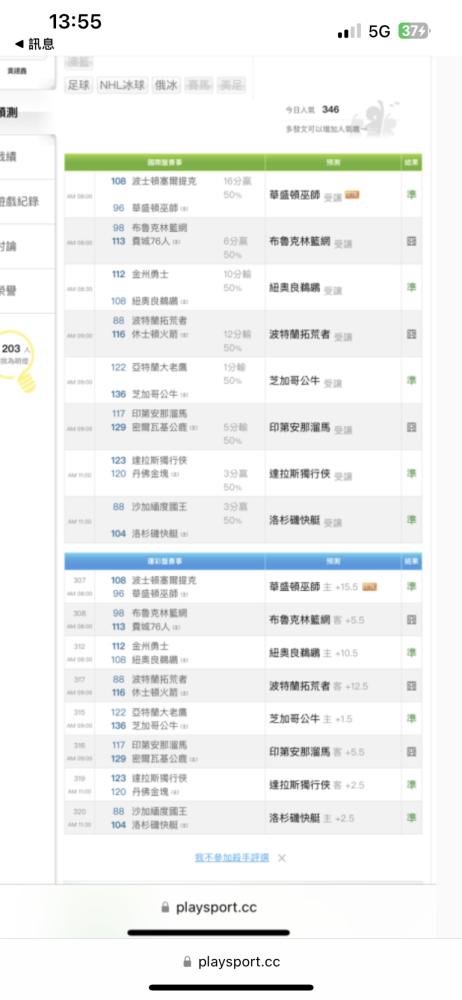Click 我不參加殺手評選 link
462x1000 pixels.
point(232,858)
